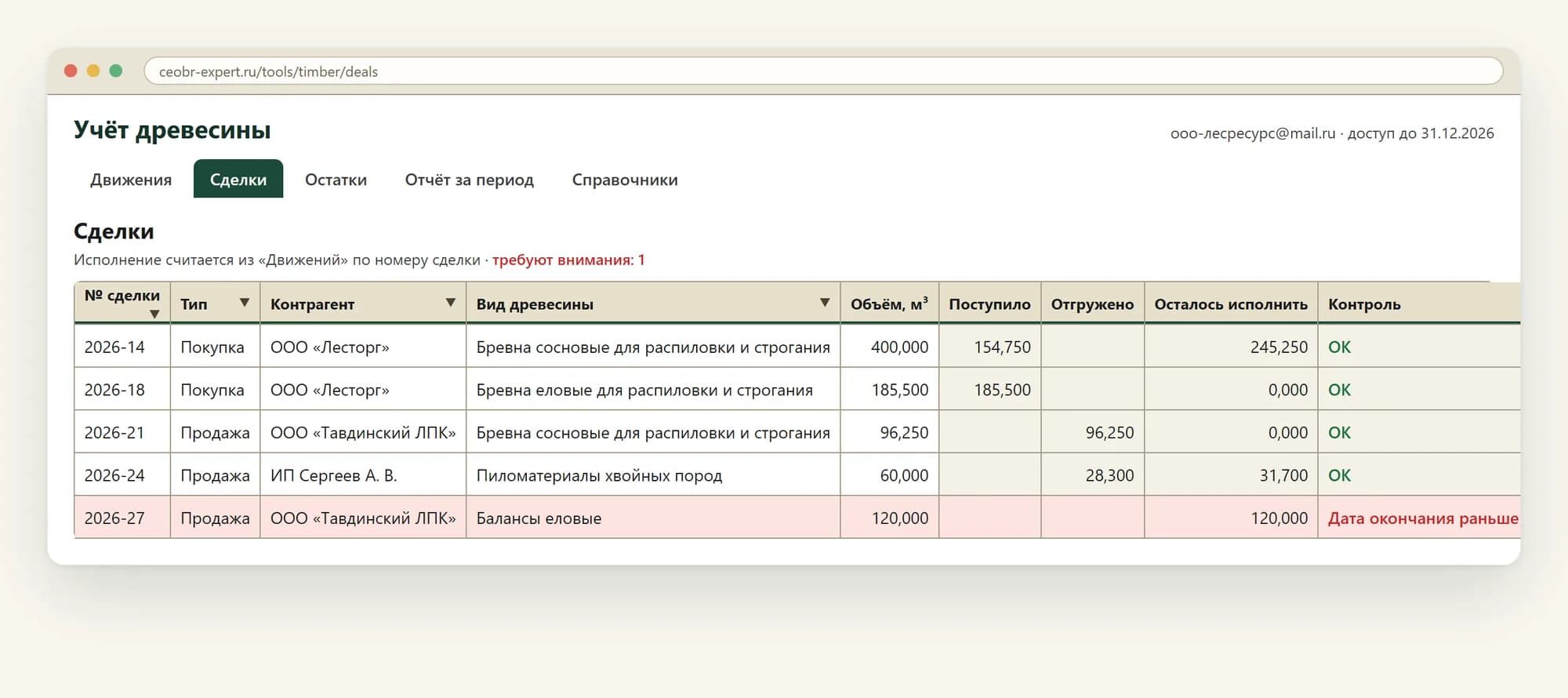Viewport: 1568px width, 698px height.
Task: Click the Учёт древесины page title
Action: point(172,129)
